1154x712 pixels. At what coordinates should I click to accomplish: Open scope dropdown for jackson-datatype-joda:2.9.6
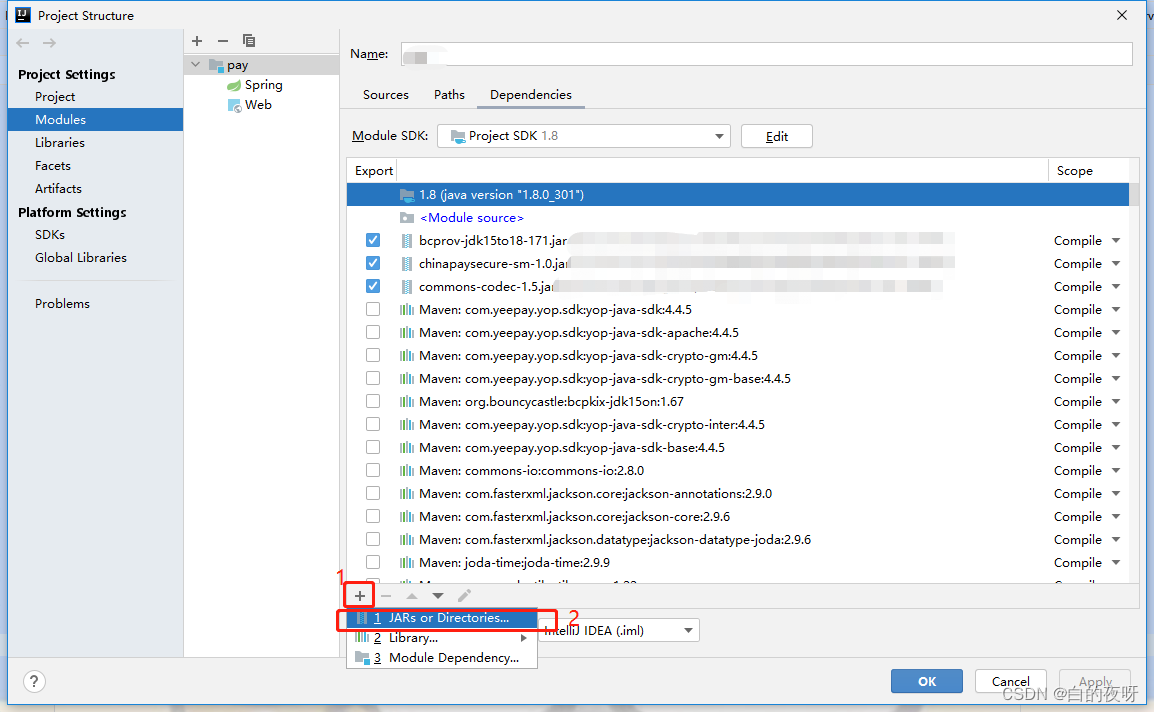1116,540
